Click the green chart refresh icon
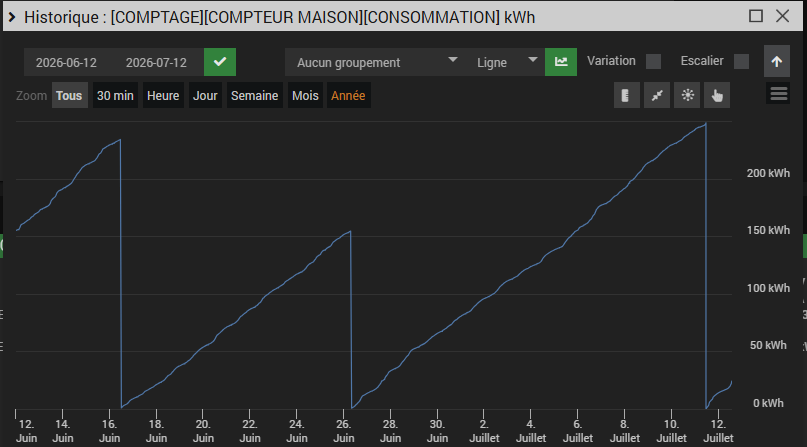This screenshot has width=807, height=447. coord(561,62)
